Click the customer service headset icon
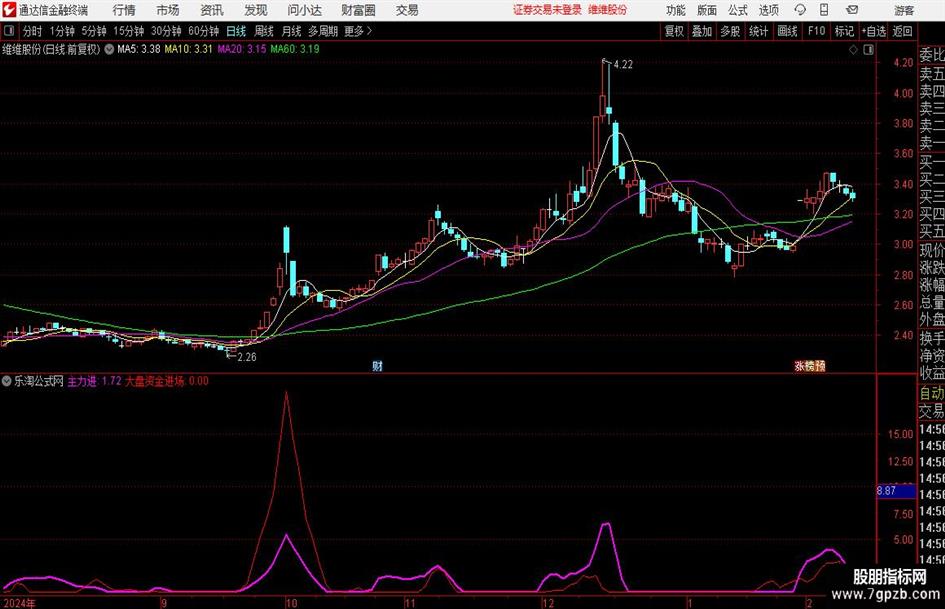 (800, 10)
